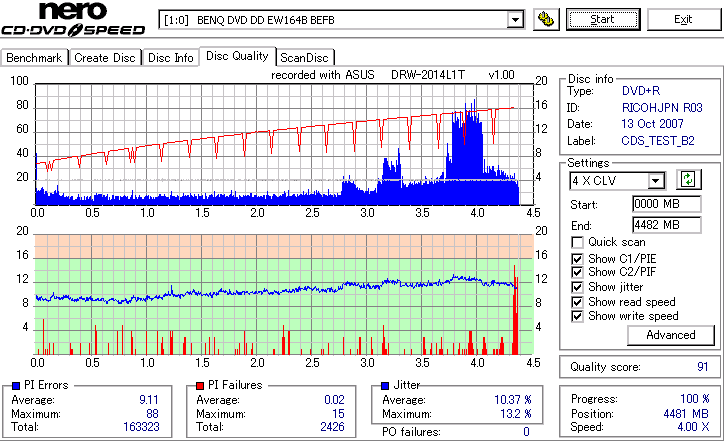724x441 pixels.
Task: Click the Progress value 100 %
Action: 694,399
